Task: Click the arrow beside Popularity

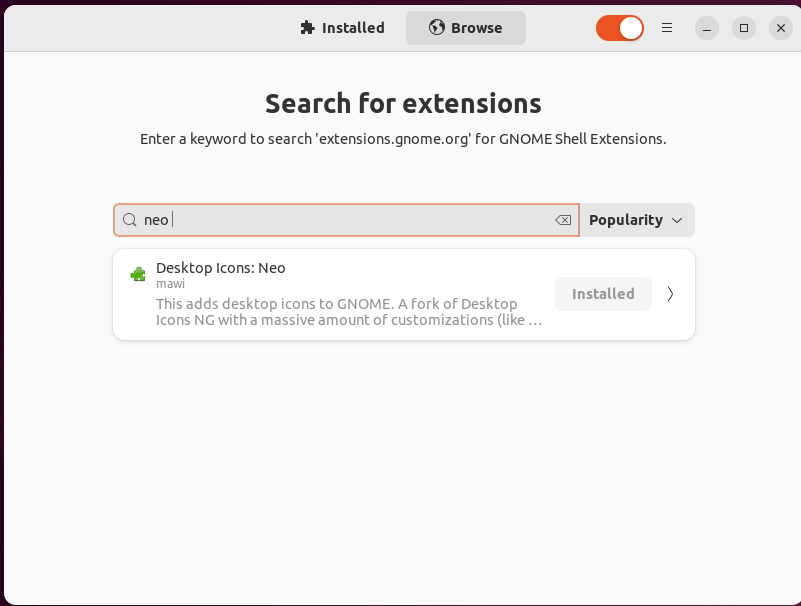Action: coord(677,220)
